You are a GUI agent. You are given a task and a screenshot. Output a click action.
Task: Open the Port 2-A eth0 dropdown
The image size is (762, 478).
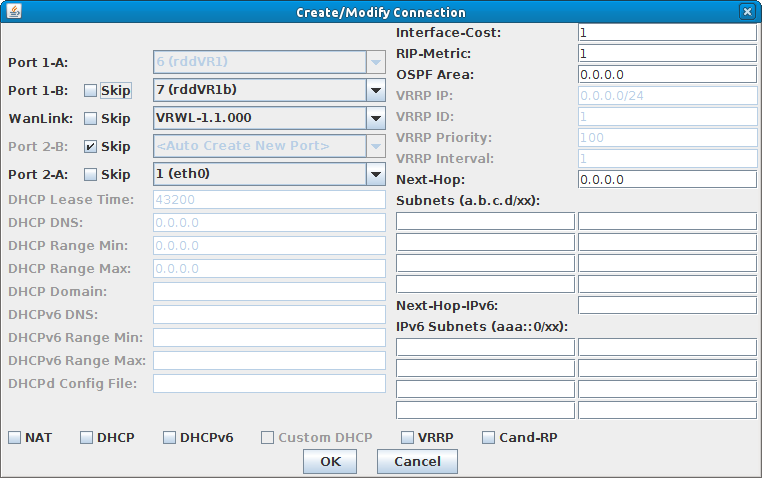point(376,174)
